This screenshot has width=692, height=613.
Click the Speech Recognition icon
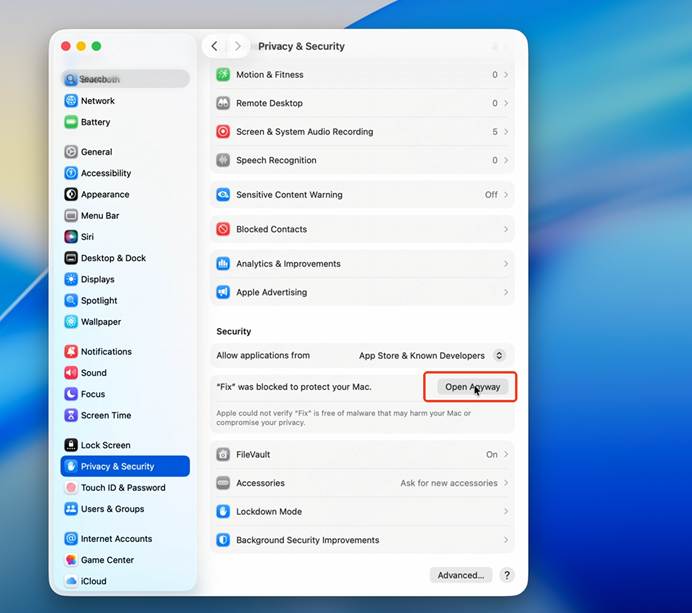223,160
